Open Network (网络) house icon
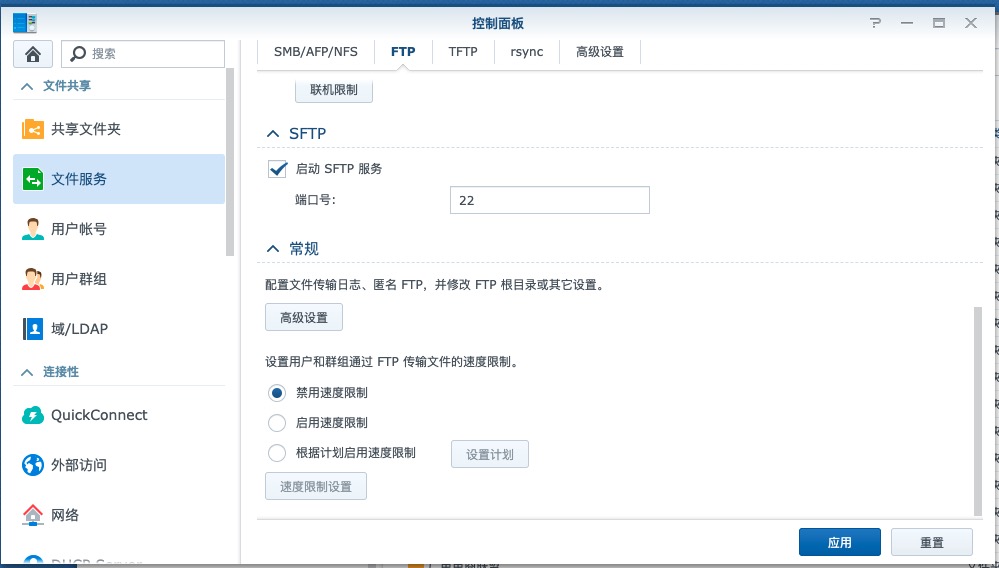The height and width of the screenshot is (568, 999). [33, 515]
